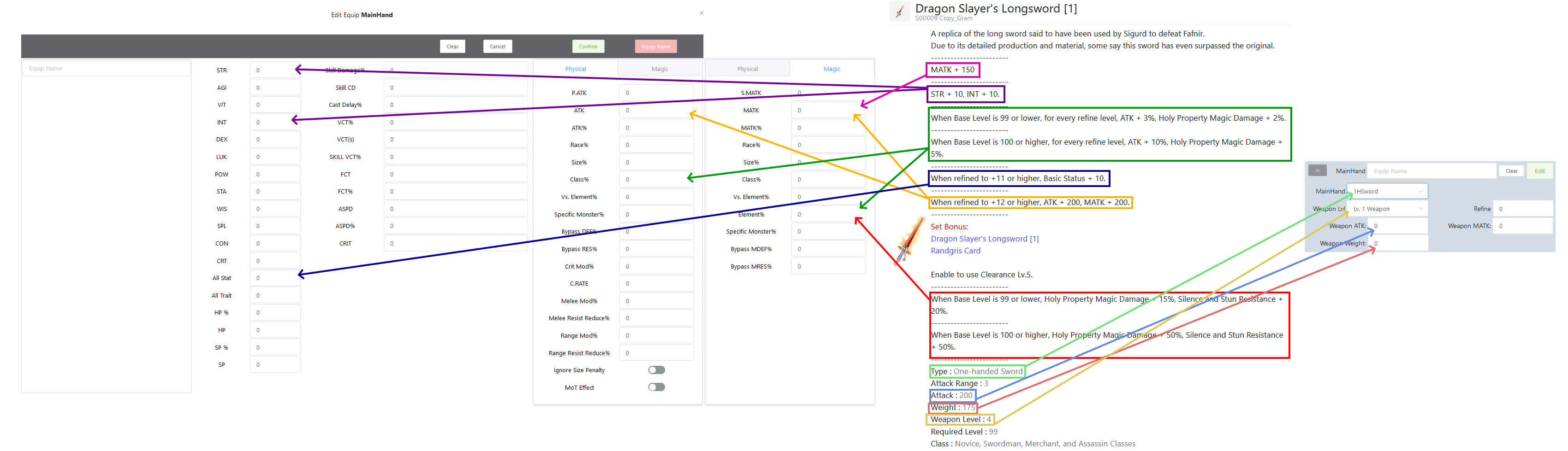Click the Range Resist Reduce% input field
The image size is (1568, 451).
[x=656, y=353]
